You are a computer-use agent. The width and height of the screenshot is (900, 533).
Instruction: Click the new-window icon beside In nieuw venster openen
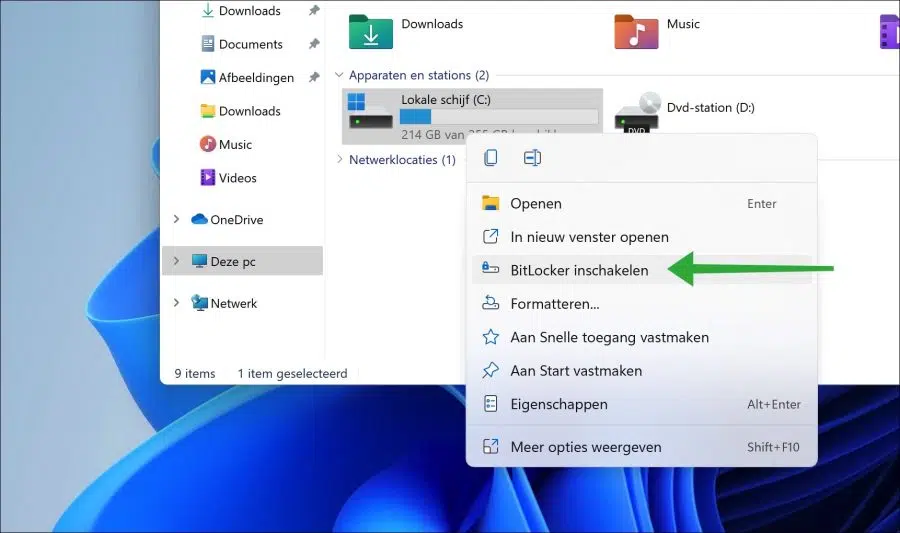[491, 236]
